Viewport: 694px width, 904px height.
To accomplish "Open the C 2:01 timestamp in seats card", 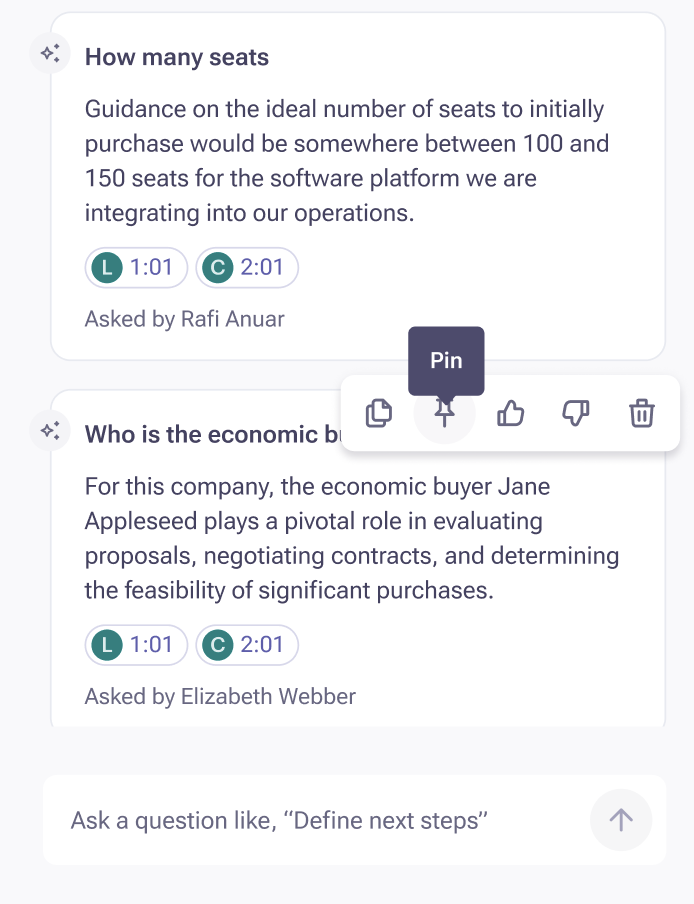I will click(247, 268).
